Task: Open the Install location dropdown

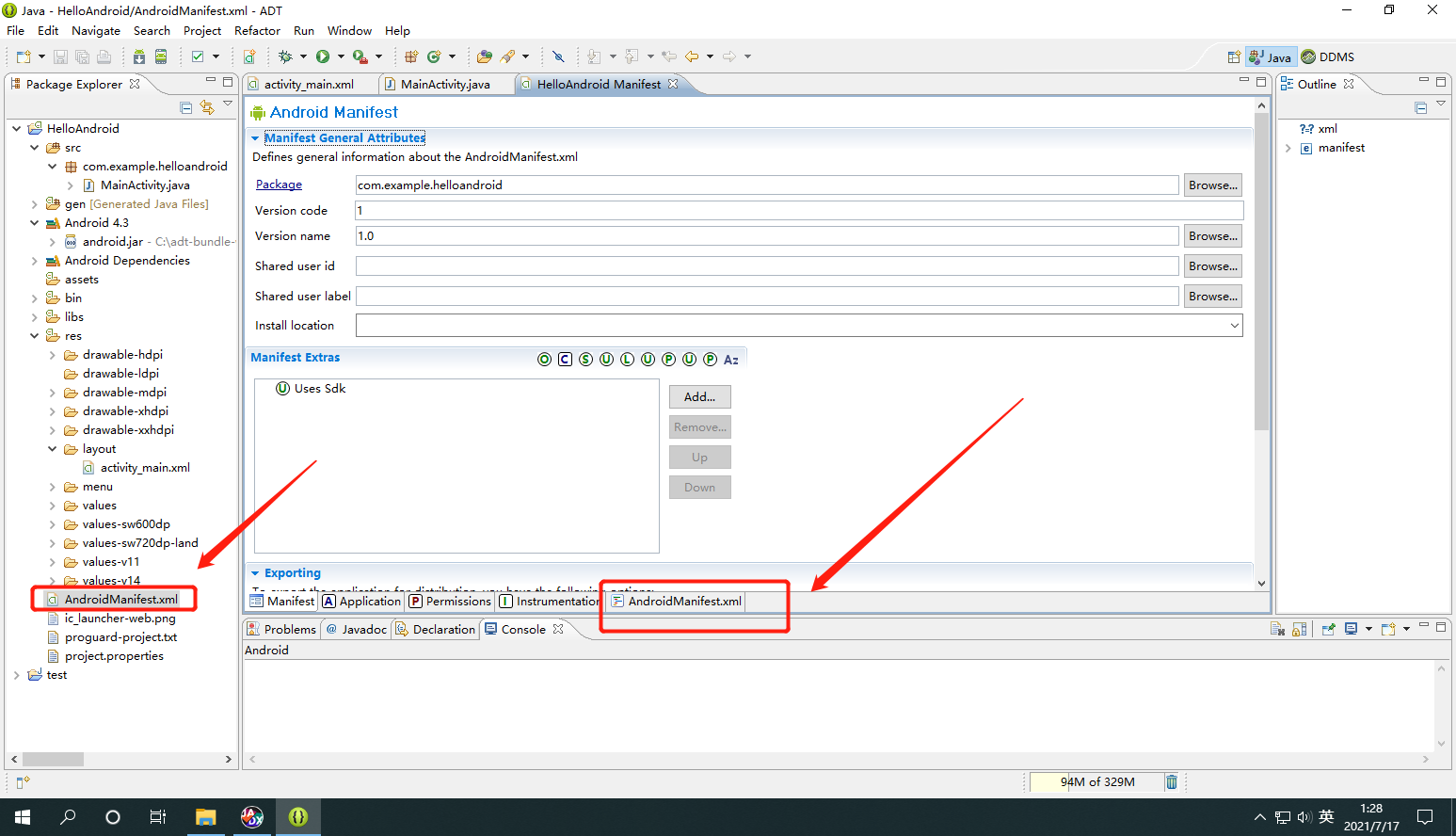Action: point(1234,326)
